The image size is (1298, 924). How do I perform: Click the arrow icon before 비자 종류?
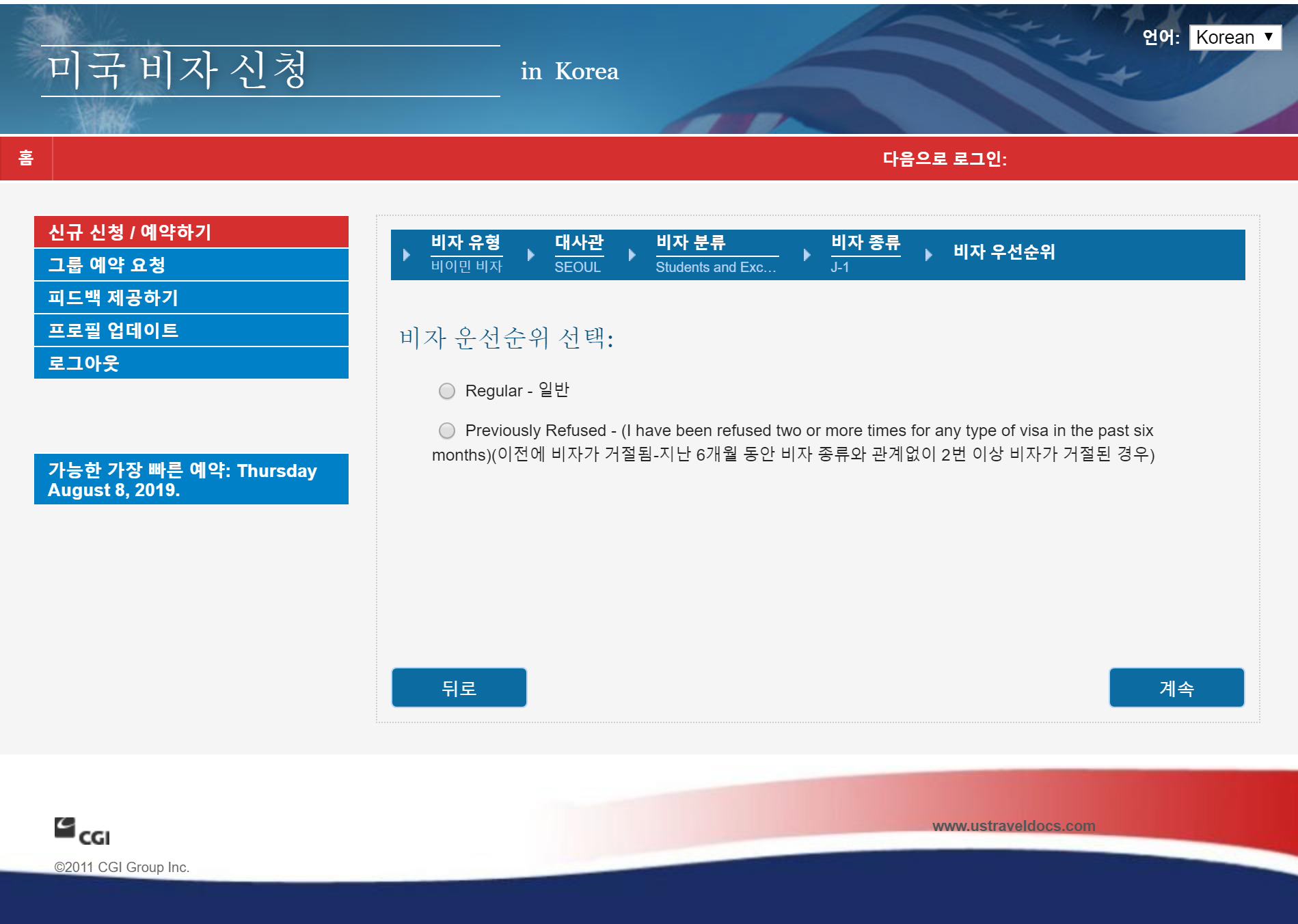pyautogui.click(x=807, y=255)
